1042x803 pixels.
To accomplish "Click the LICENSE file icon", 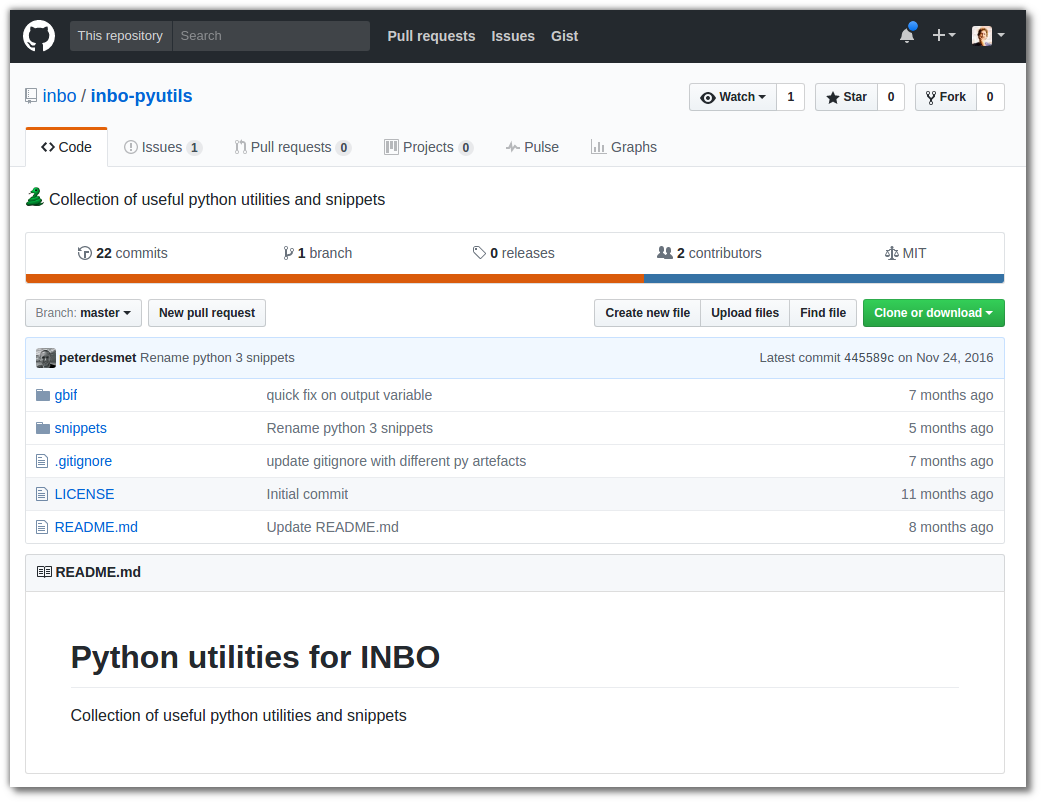I will [x=42, y=495].
